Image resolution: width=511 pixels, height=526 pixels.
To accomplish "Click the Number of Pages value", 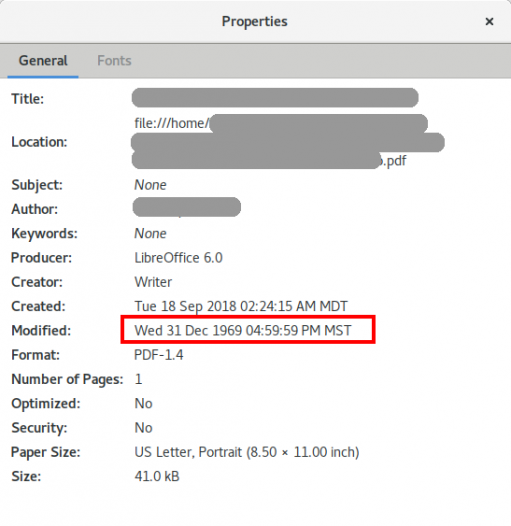I will click(x=138, y=379).
